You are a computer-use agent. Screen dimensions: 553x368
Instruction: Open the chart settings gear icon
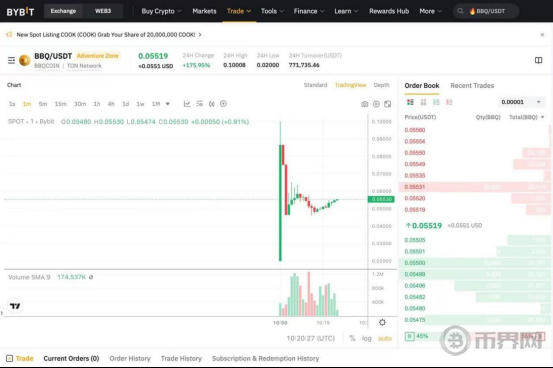pos(382,322)
